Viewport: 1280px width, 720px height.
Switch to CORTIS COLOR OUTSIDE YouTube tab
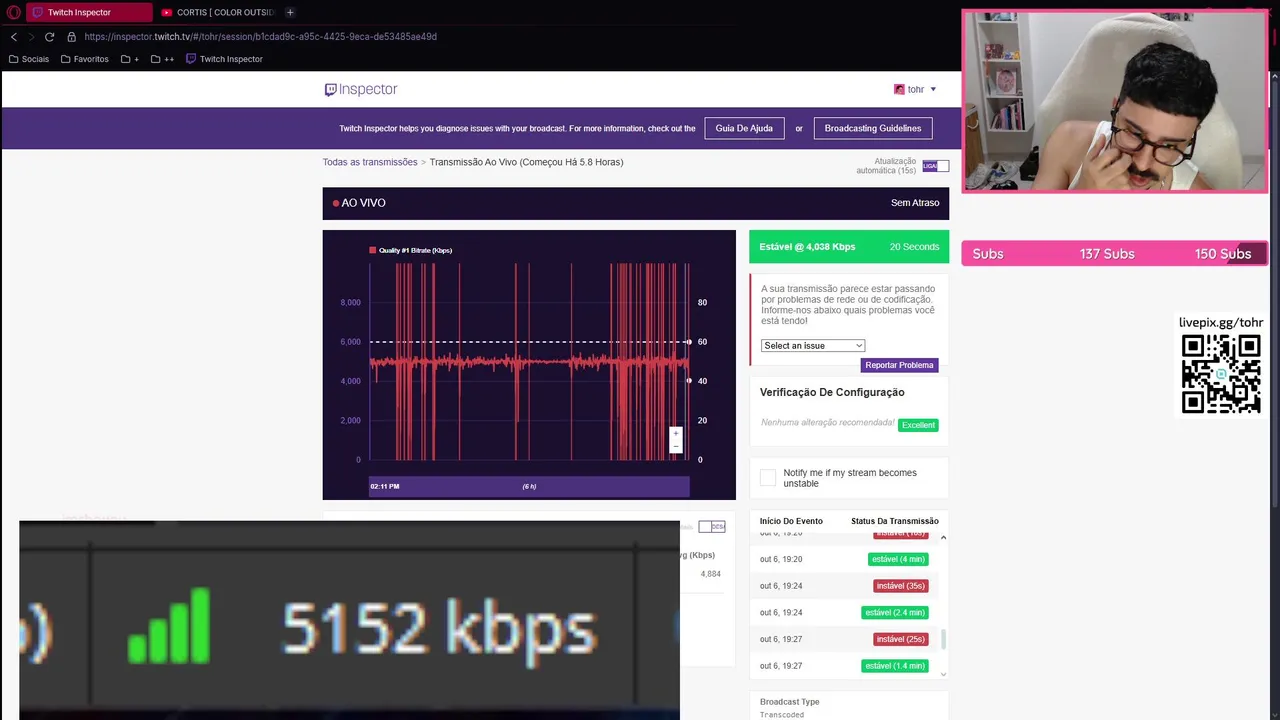click(217, 12)
